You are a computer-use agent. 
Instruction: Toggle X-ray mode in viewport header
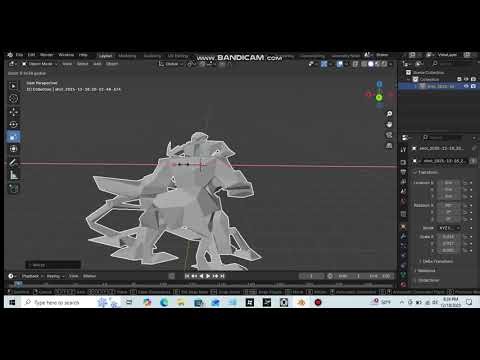[x=355, y=64]
